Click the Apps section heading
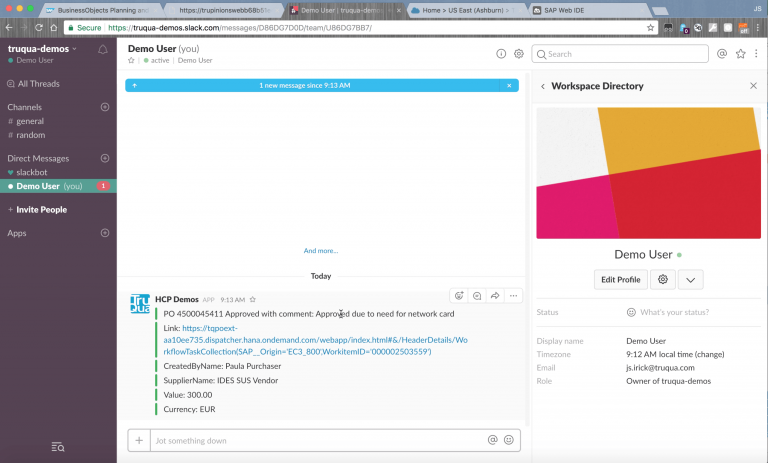Viewport: 768px width, 463px height. coord(17,233)
